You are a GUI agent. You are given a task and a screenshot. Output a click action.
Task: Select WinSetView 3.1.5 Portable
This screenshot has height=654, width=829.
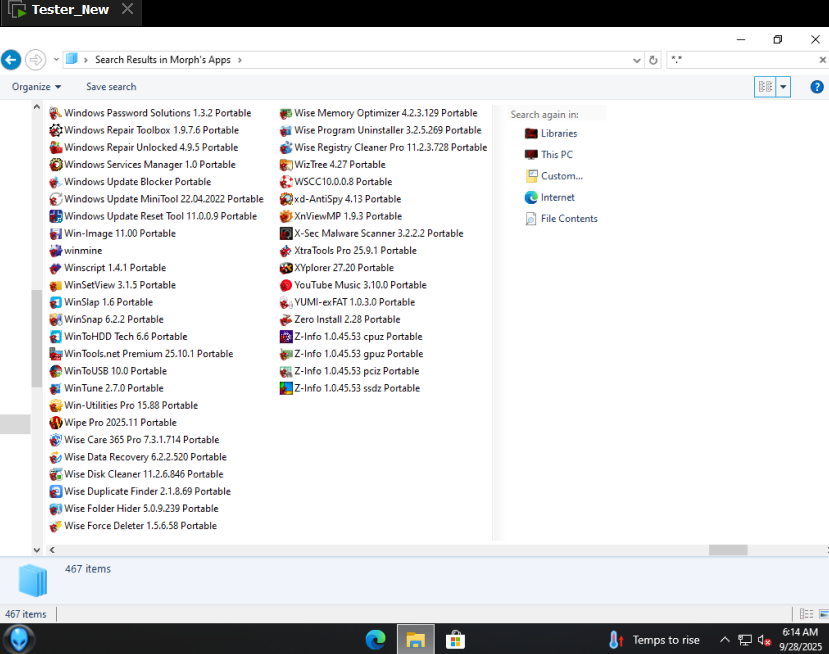(x=113, y=285)
